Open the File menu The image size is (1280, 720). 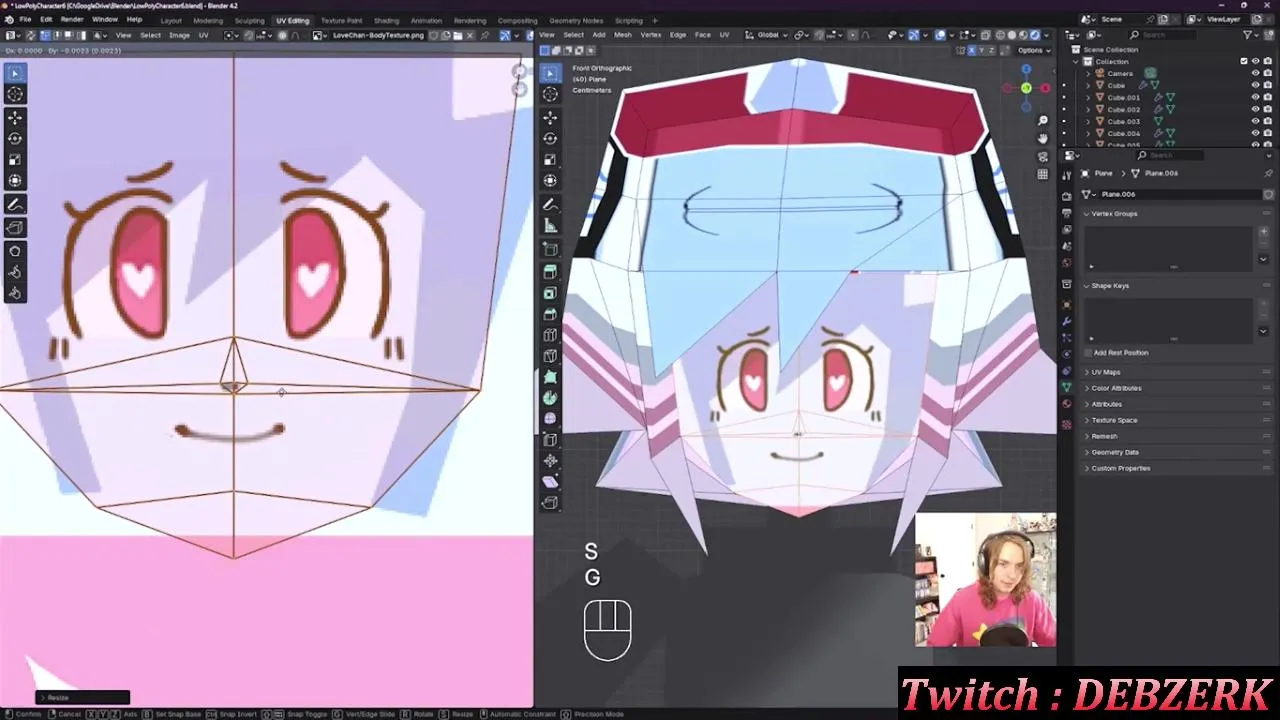25,19
